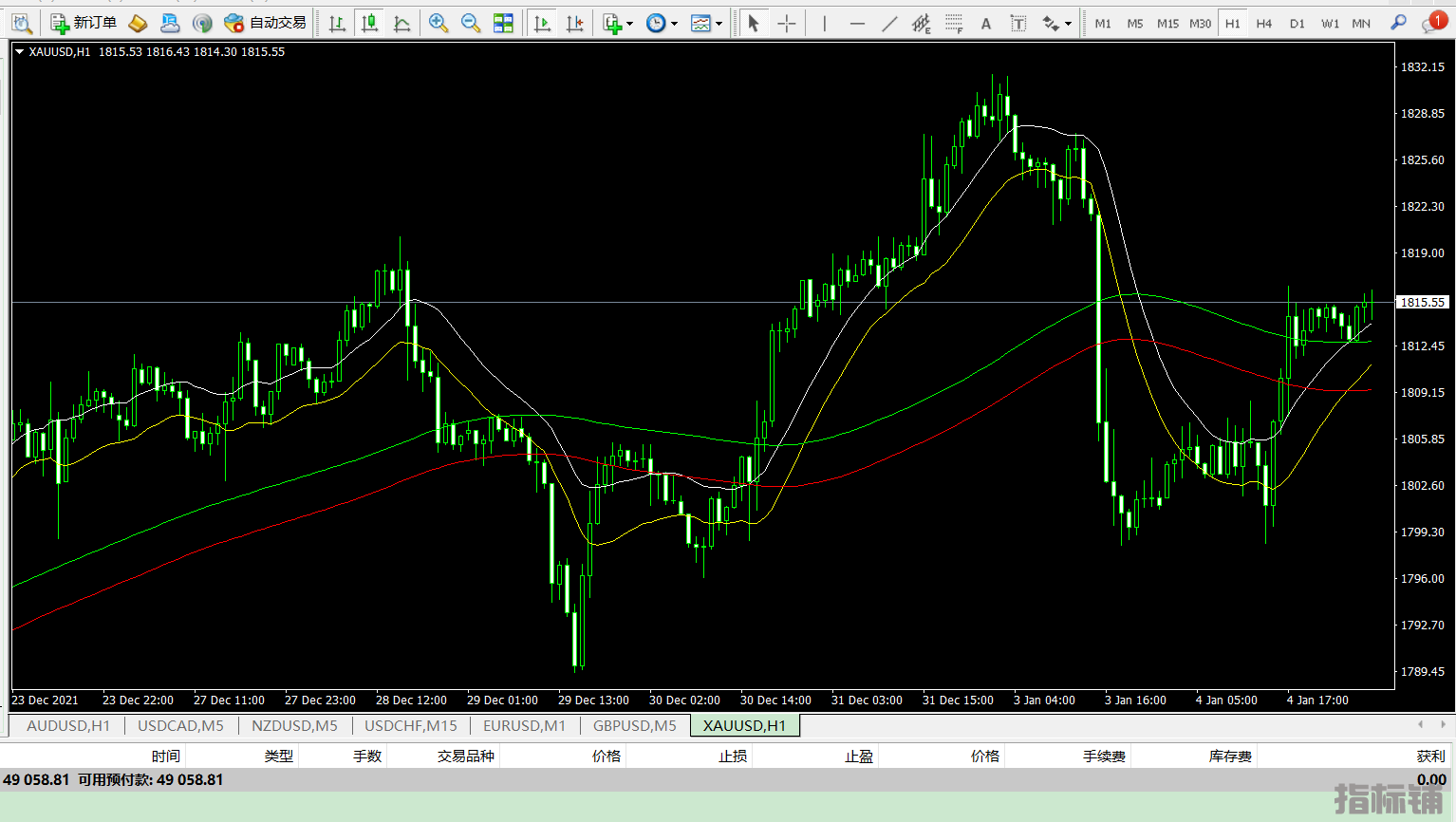Set timeframe to H4
The height and width of the screenshot is (822, 1456).
1263,23
